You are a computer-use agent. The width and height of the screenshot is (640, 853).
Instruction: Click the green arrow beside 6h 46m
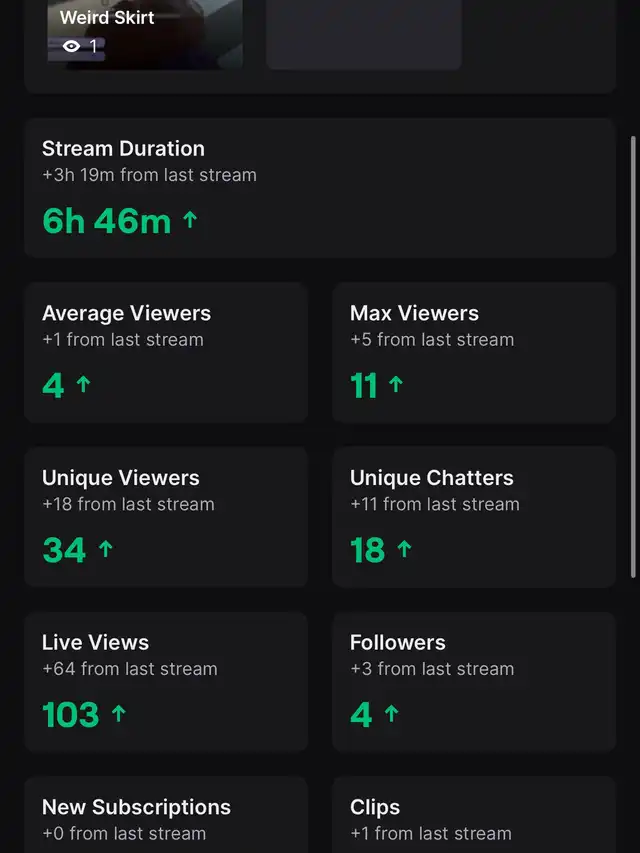tap(190, 220)
